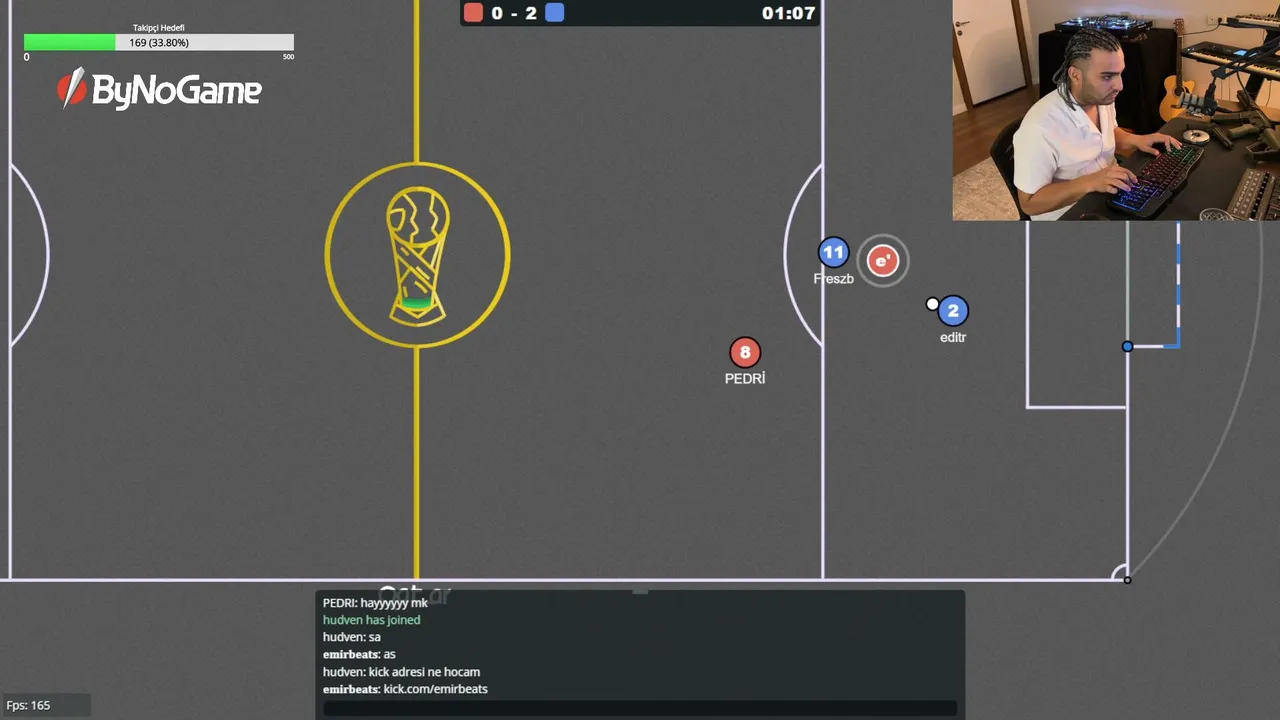
Task: Click the "Fps: 165" counter
Action: pos(28,705)
